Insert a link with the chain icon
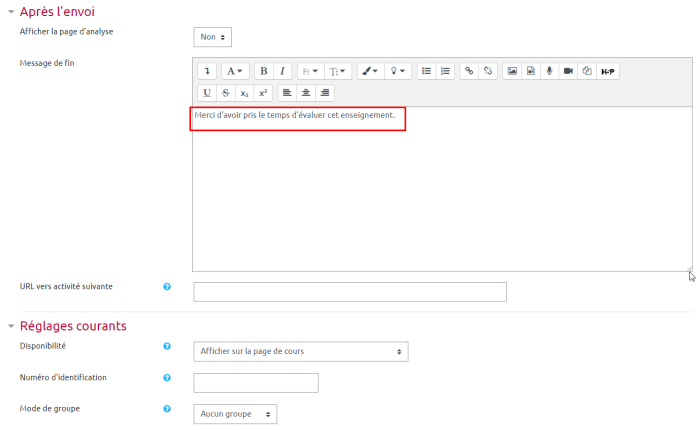This screenshot has width=700, height=430. point(468,71)
